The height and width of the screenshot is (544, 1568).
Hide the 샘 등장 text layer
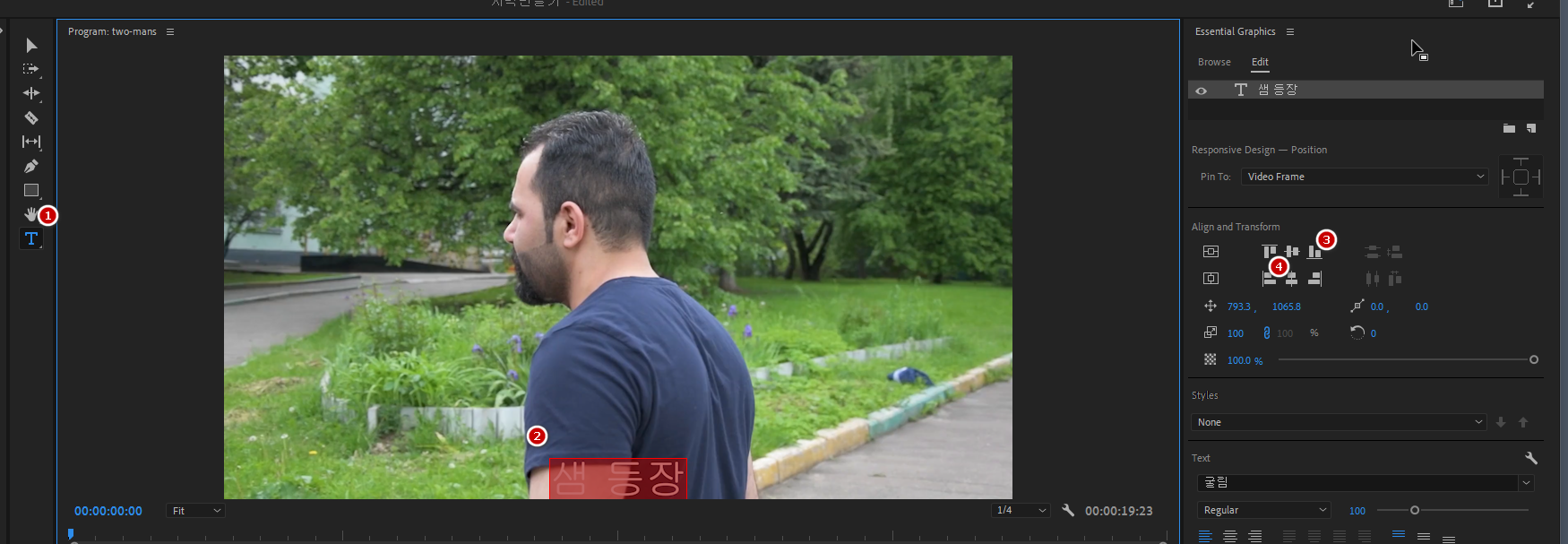[x=1202, y=91]
